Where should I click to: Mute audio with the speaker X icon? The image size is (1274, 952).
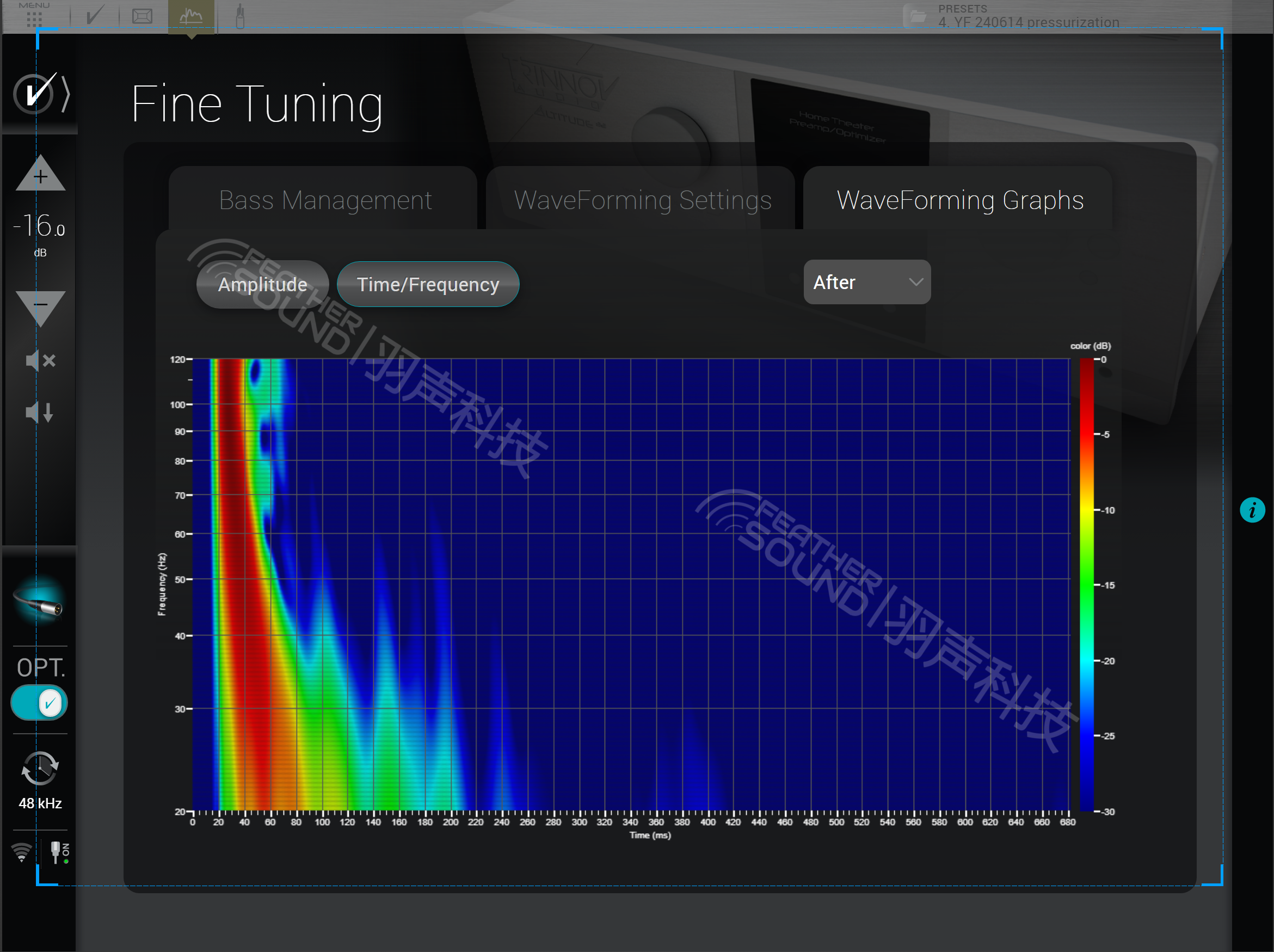pos(40,361)
